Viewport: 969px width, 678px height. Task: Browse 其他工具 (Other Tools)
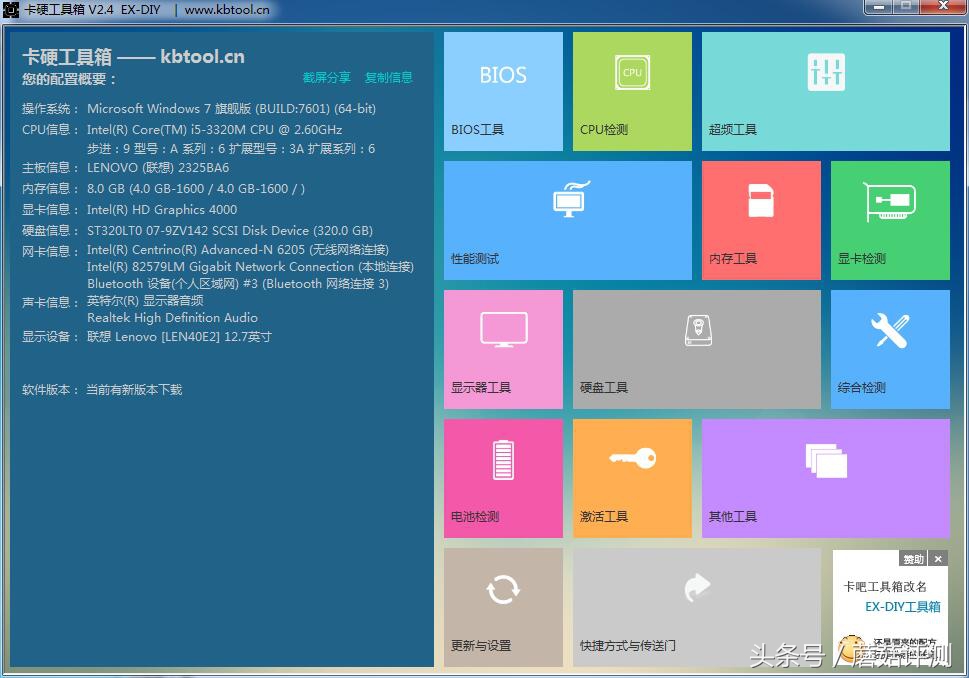pos(825,478)
